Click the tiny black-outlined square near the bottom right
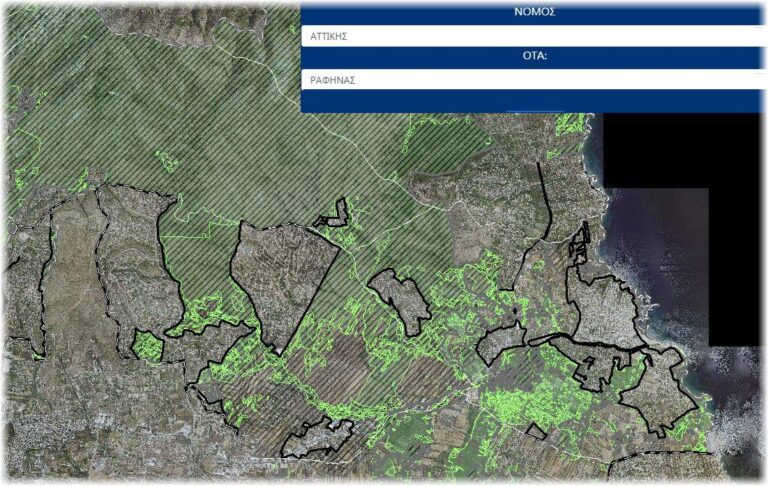Screen dimensions: 768x486 (x=537, y=431)
